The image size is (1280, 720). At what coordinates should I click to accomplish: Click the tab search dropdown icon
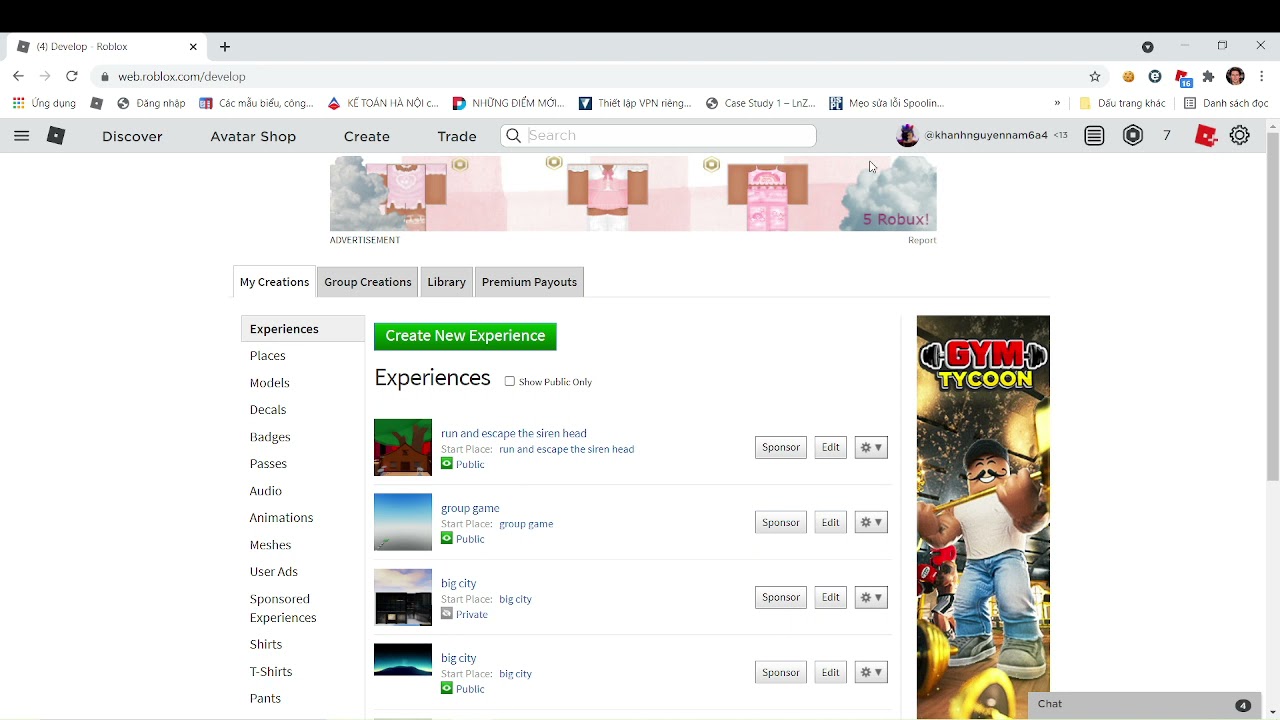[1148, 47]
